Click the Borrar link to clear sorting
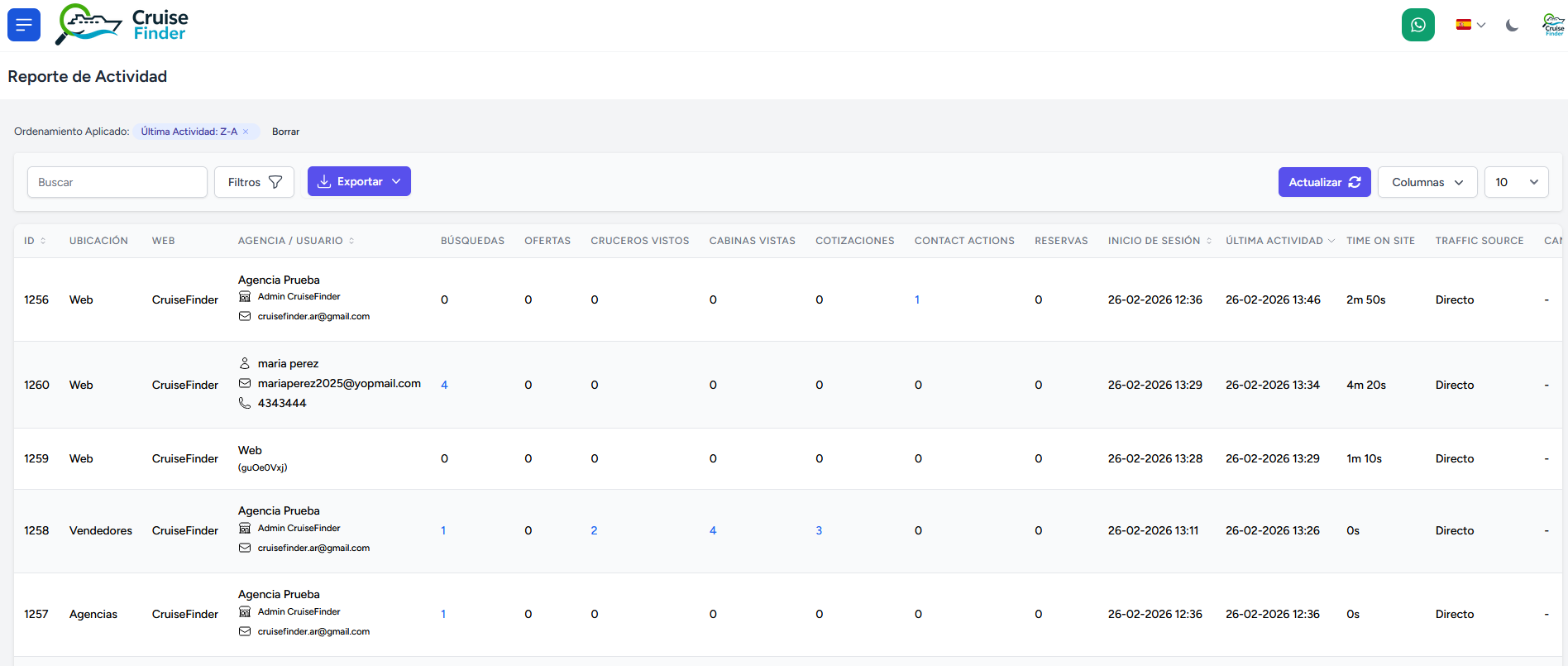The width and height of the screenshot is (1568, 666). pyautogui.click(x=285, y=132)
